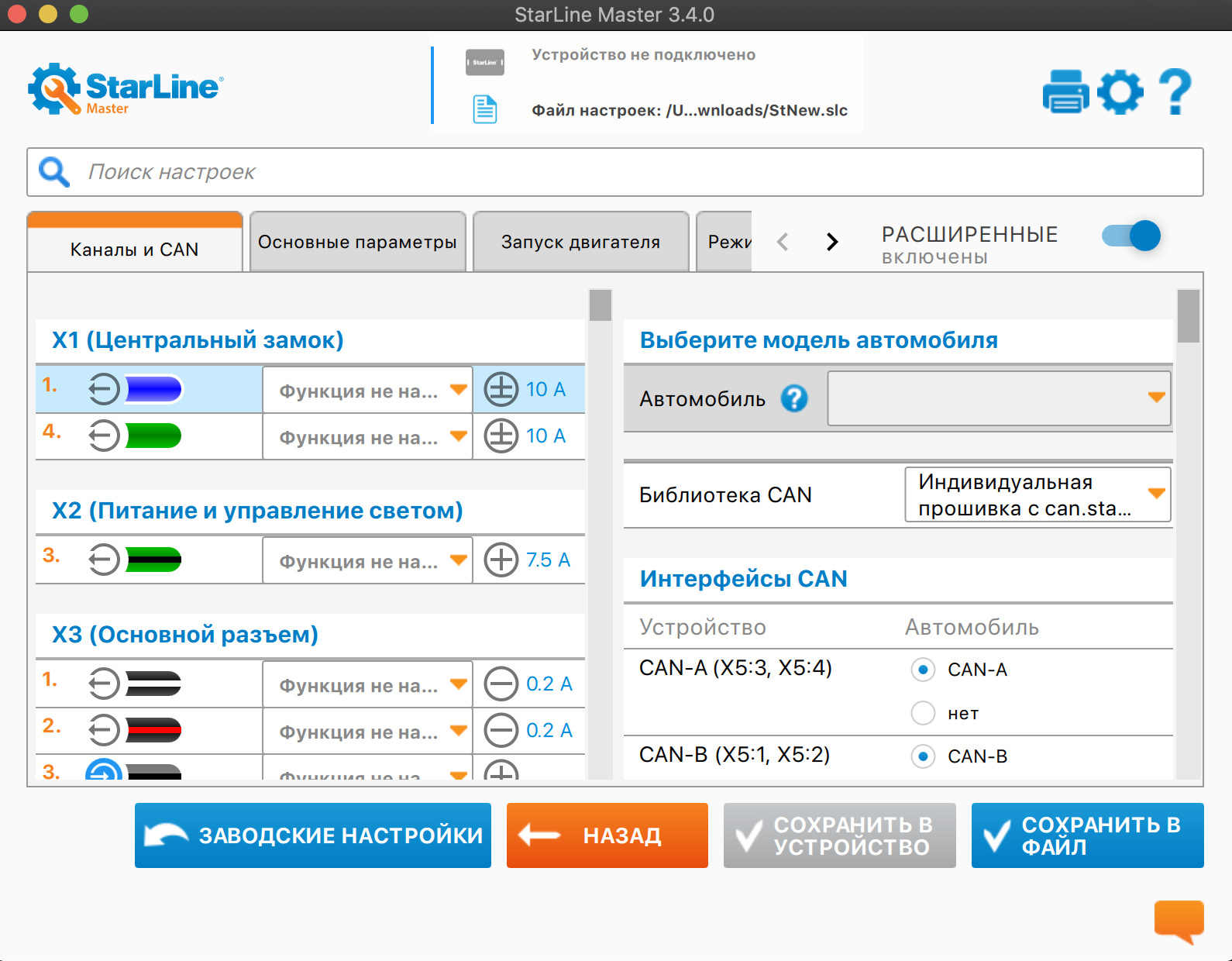
Task: Click the Устройство не подключено status text
Action: click(x=644, y=55)
